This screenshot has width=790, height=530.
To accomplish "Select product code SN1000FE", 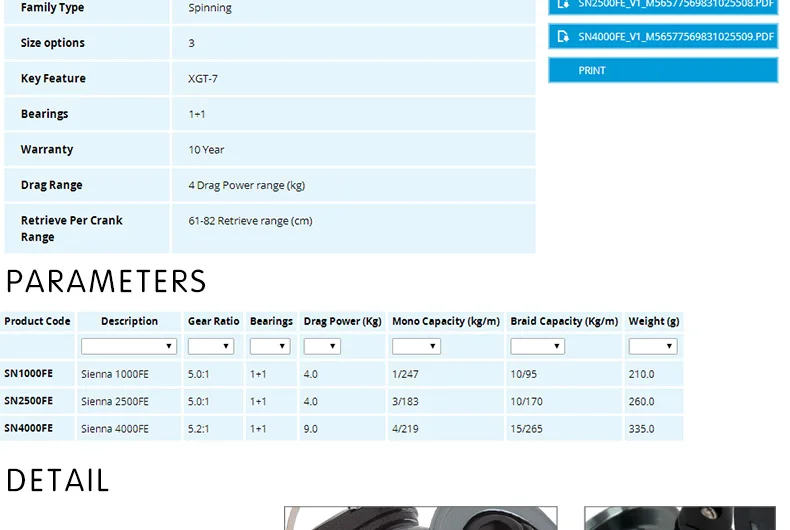I will pos(28,374).
